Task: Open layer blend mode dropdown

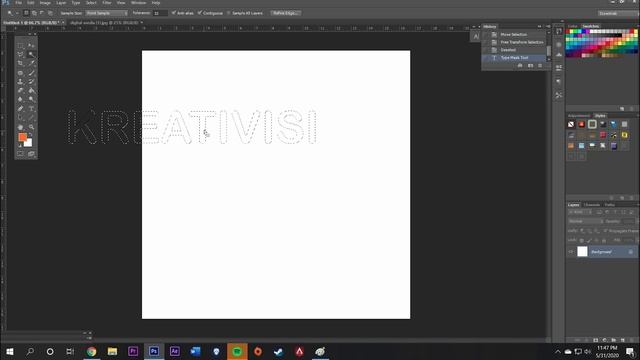Action: (585, 221)
